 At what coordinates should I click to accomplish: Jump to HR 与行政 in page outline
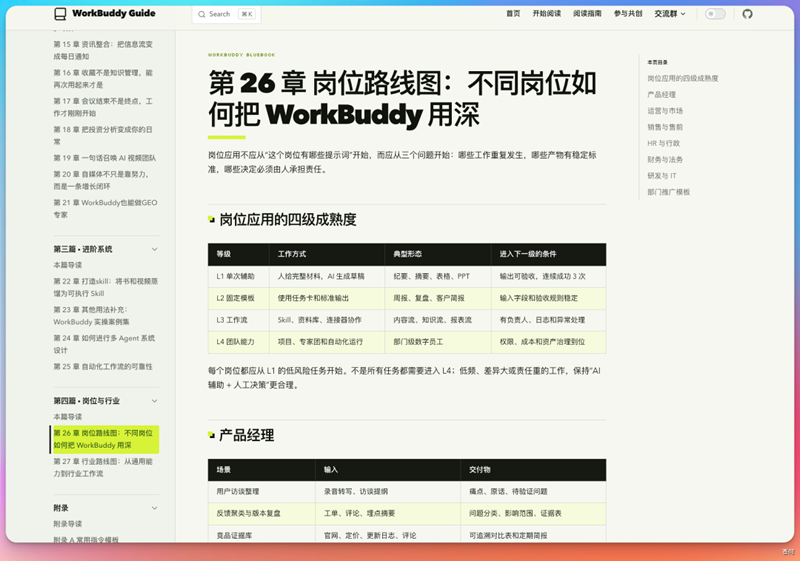tap(663, 143)
